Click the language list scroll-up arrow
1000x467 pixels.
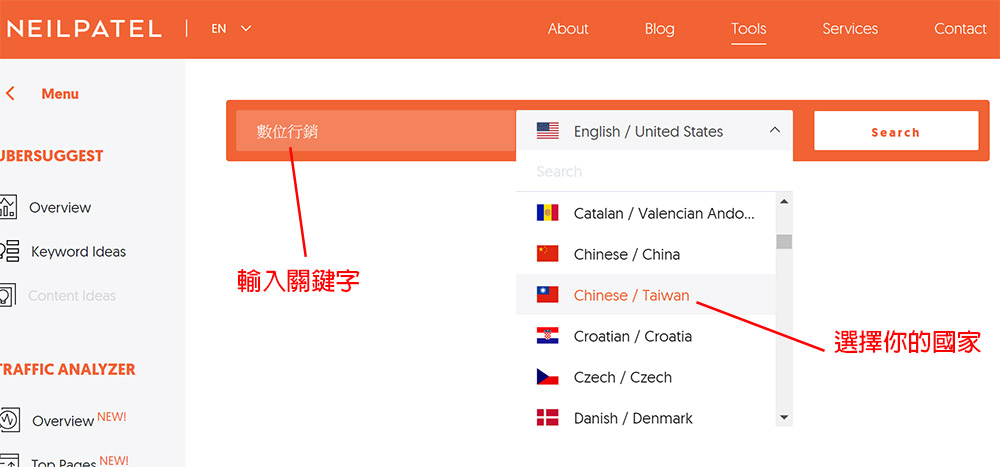coord(784,202)
